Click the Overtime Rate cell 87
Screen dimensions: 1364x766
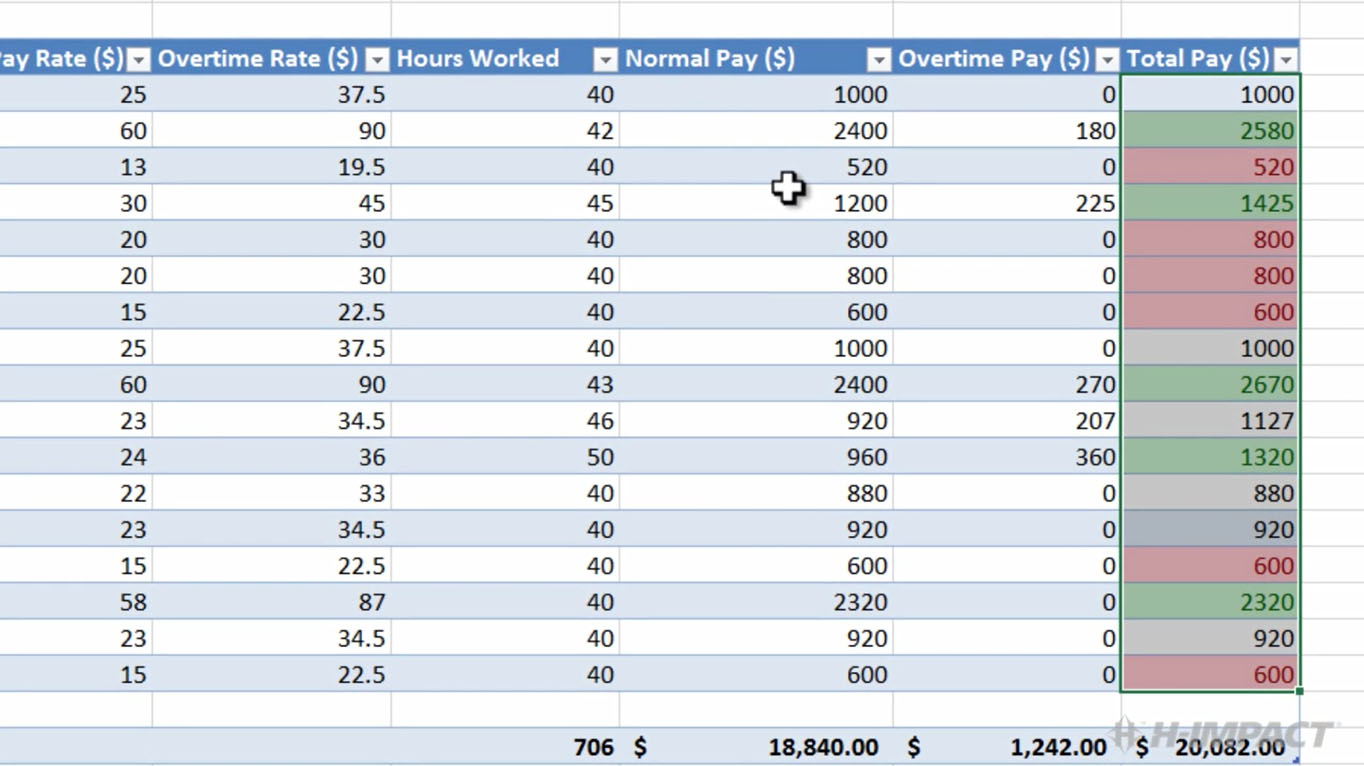pos(271,602)
